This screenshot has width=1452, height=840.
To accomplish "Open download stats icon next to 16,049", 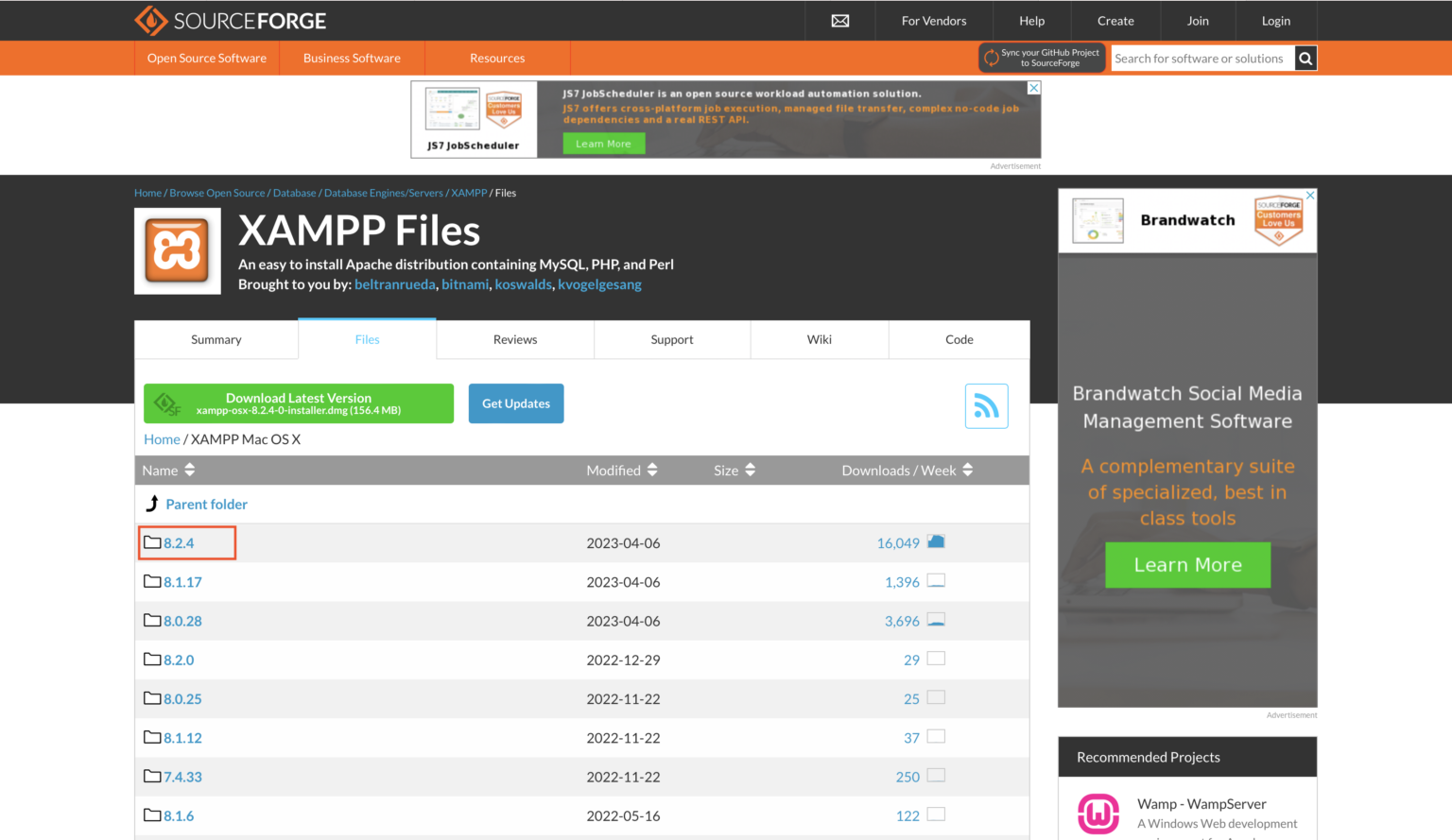I will [936, 540].
